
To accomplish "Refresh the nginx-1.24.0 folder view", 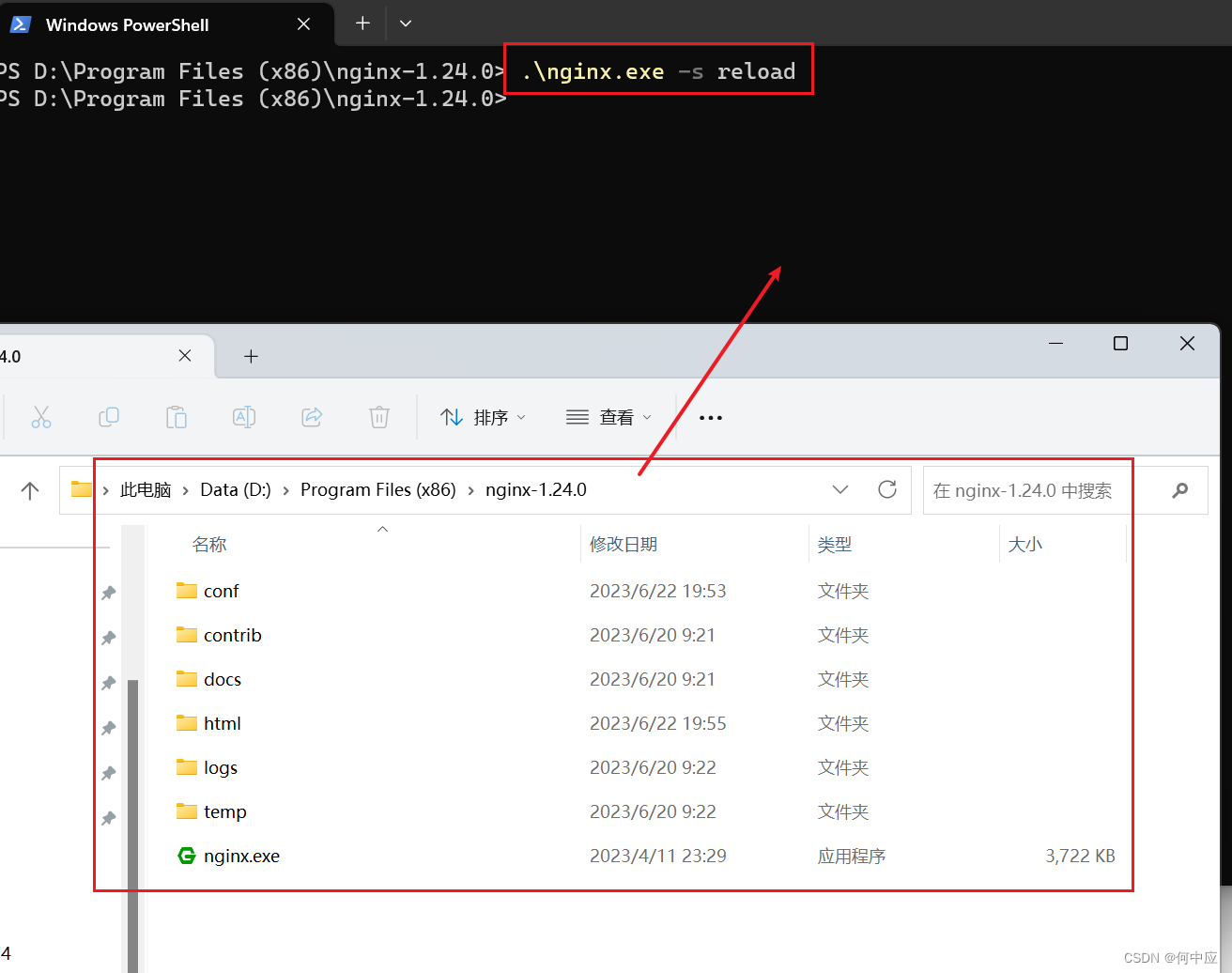I will [x=887, y=489].
